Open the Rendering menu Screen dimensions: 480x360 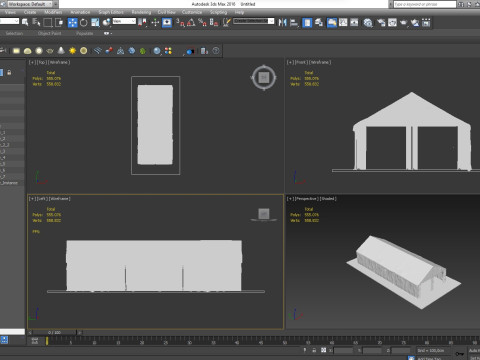(x=141, y=12)
